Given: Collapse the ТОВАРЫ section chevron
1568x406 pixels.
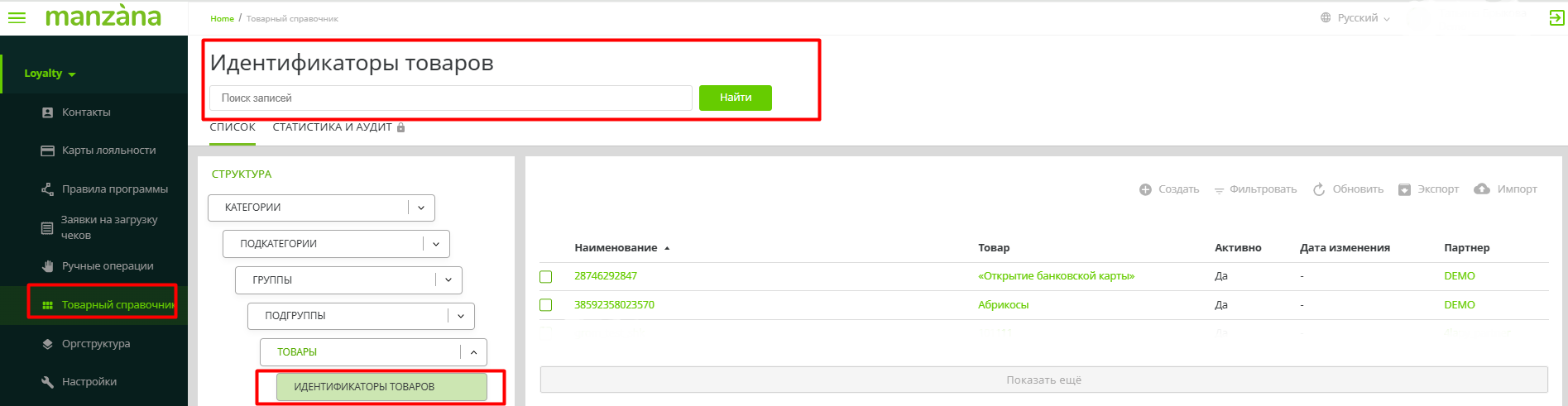Looking at the screenshot, I should coord(473,352).
